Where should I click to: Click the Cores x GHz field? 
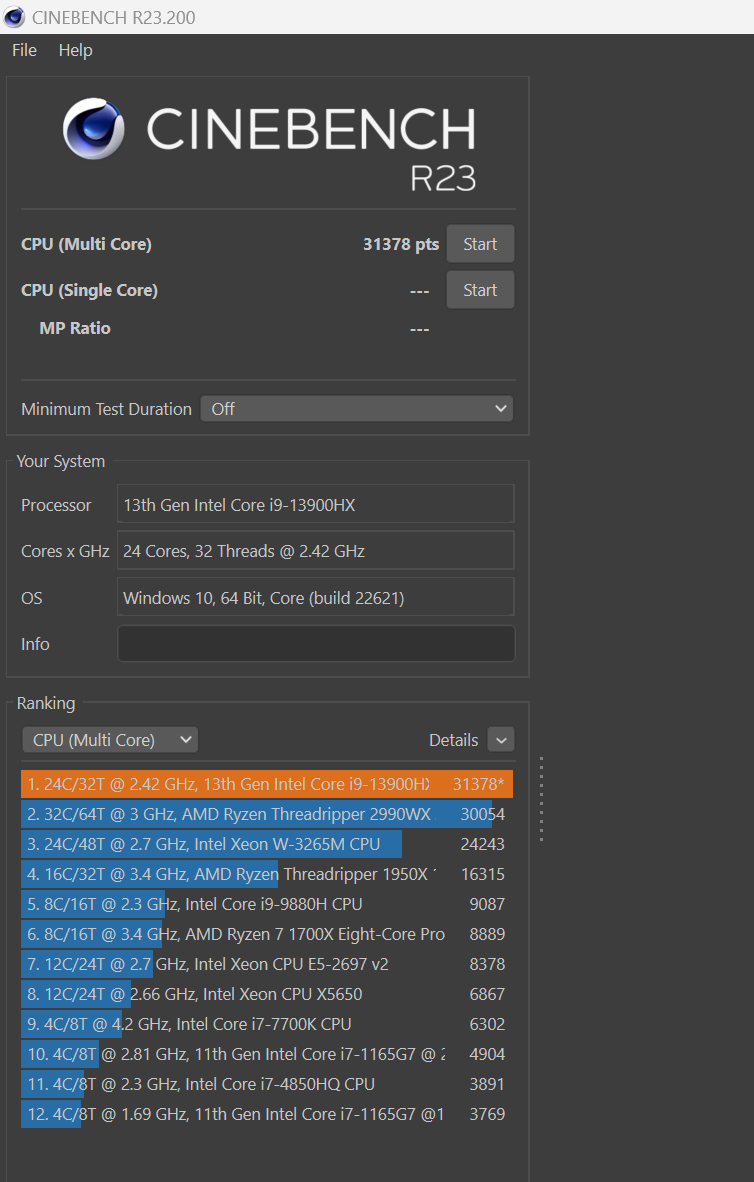(x=316, y=551)
